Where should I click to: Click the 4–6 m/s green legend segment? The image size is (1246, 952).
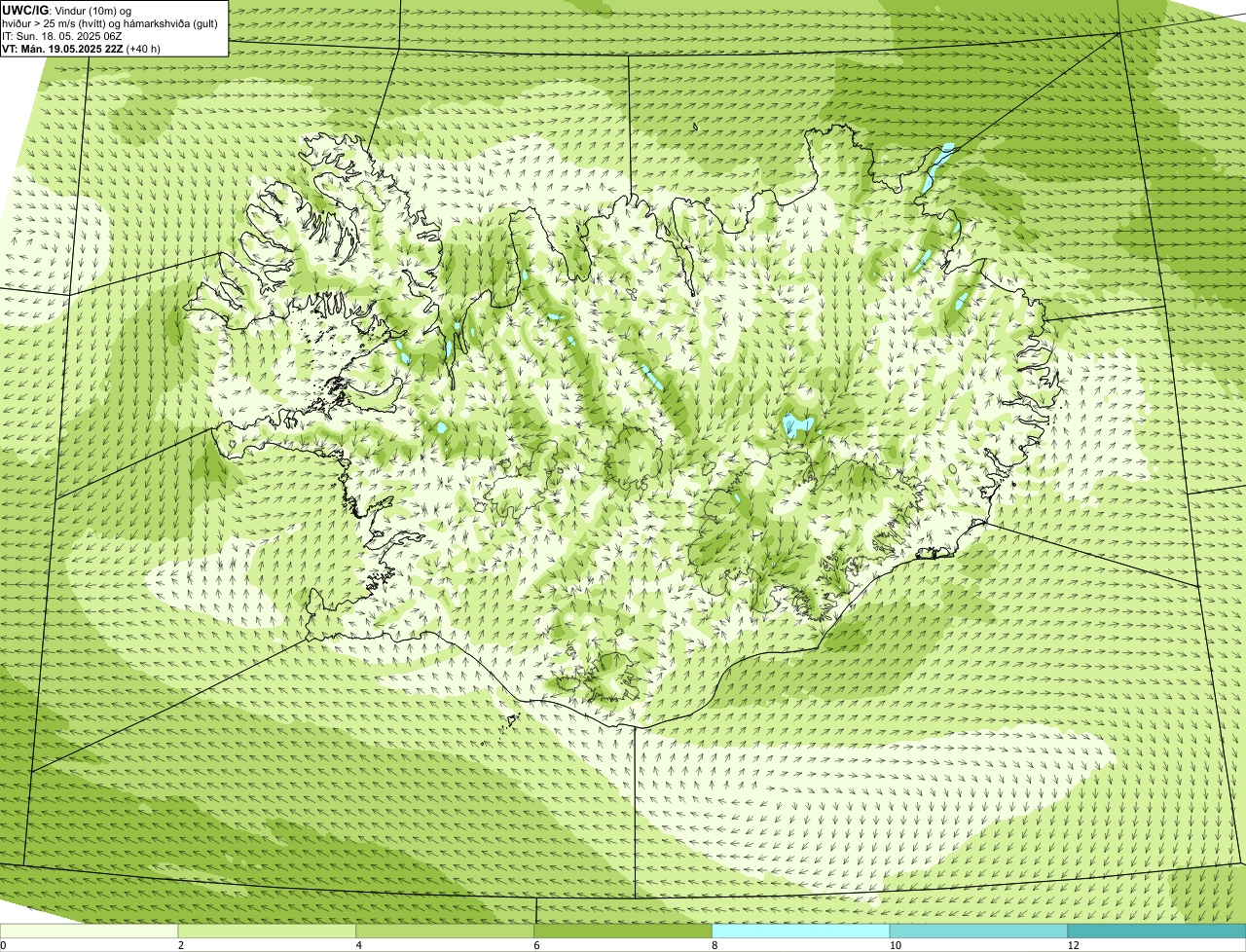[446, 931]
